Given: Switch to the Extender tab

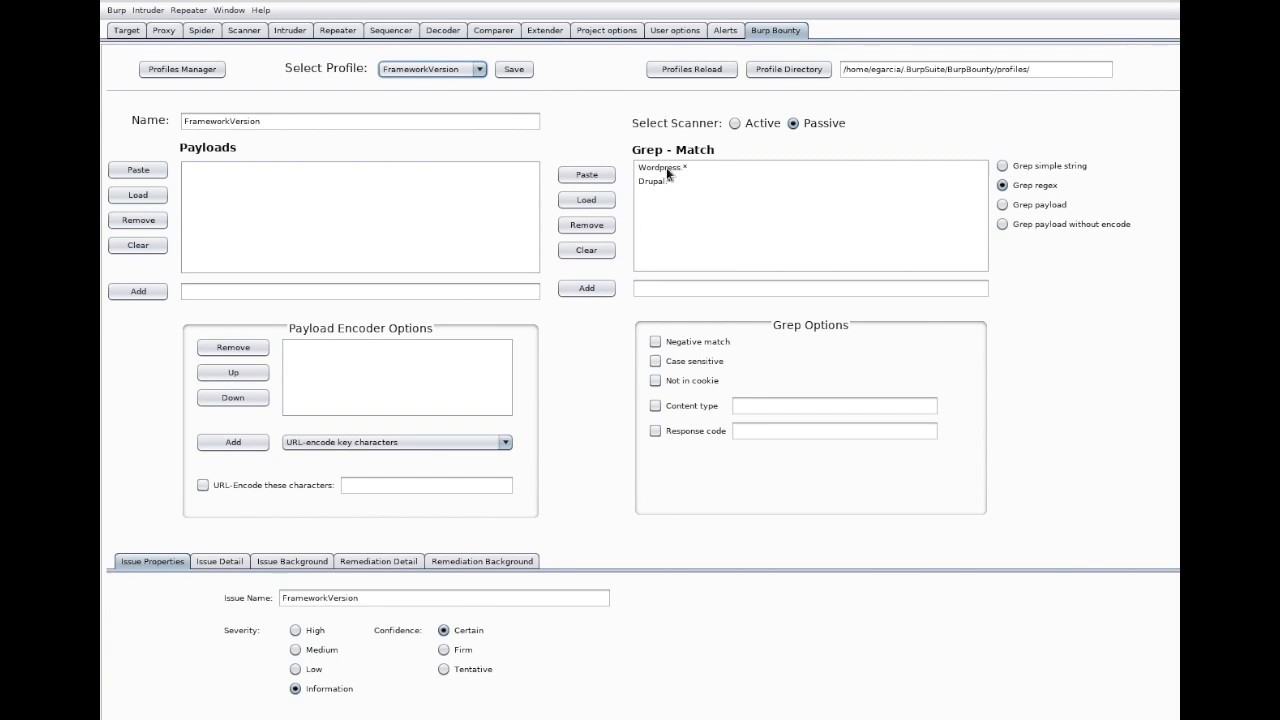Looking at the screenshot, I should (x=545, y=30).
